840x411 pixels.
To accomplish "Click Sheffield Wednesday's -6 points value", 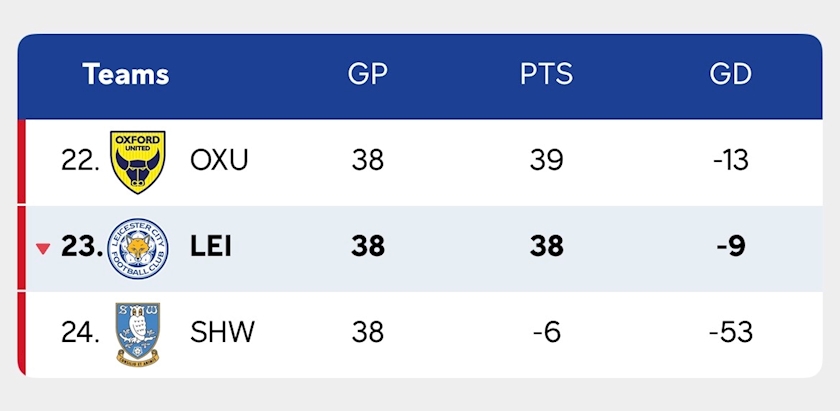I will 546,333.
